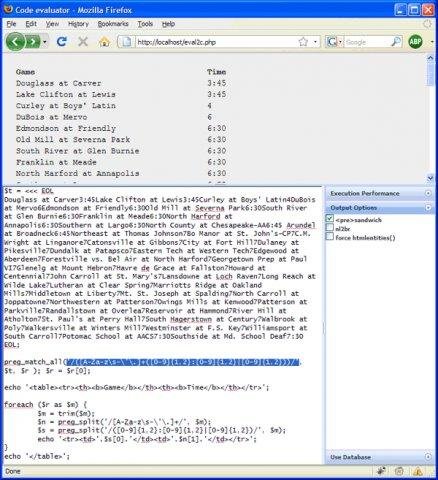Screen dimensions: 438x480
Task: Open the URL bar history dropdown
Action: 315,42
